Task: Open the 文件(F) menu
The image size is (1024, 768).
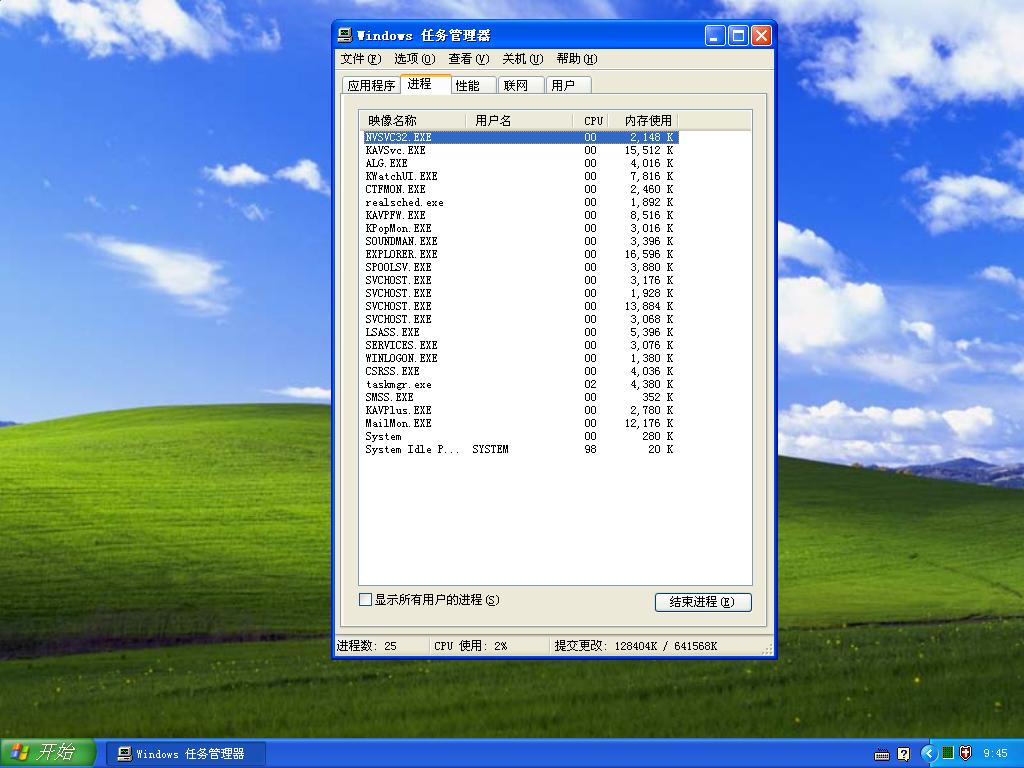Action: pos(360,59)
